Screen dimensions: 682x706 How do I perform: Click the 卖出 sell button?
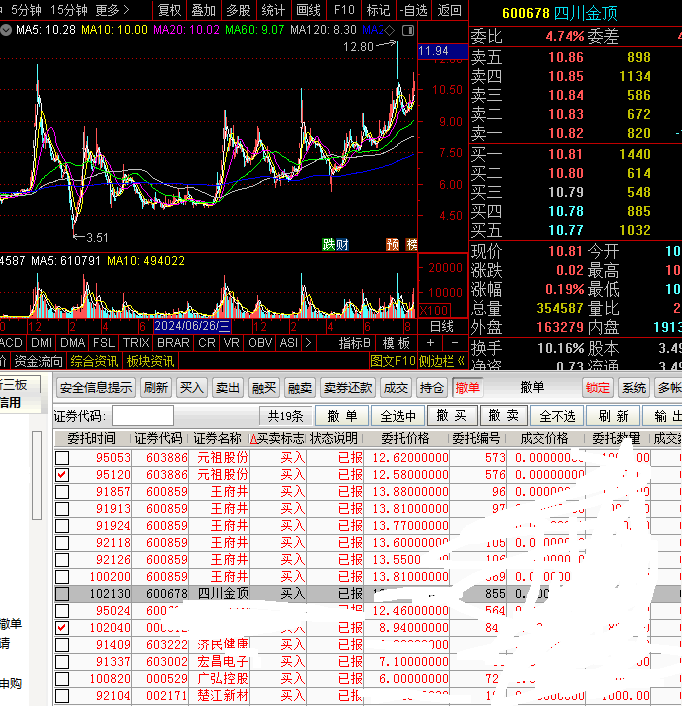pos(227,388)
